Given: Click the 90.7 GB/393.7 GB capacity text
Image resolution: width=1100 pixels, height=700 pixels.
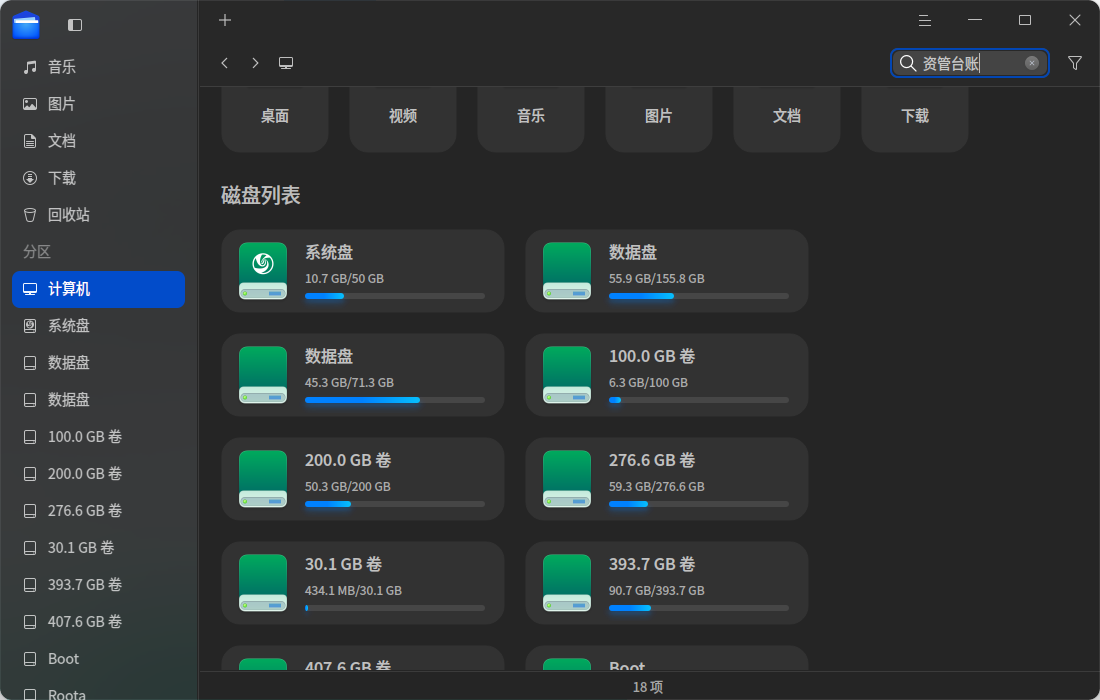Looking at the screenshot, I should point(657,591).
